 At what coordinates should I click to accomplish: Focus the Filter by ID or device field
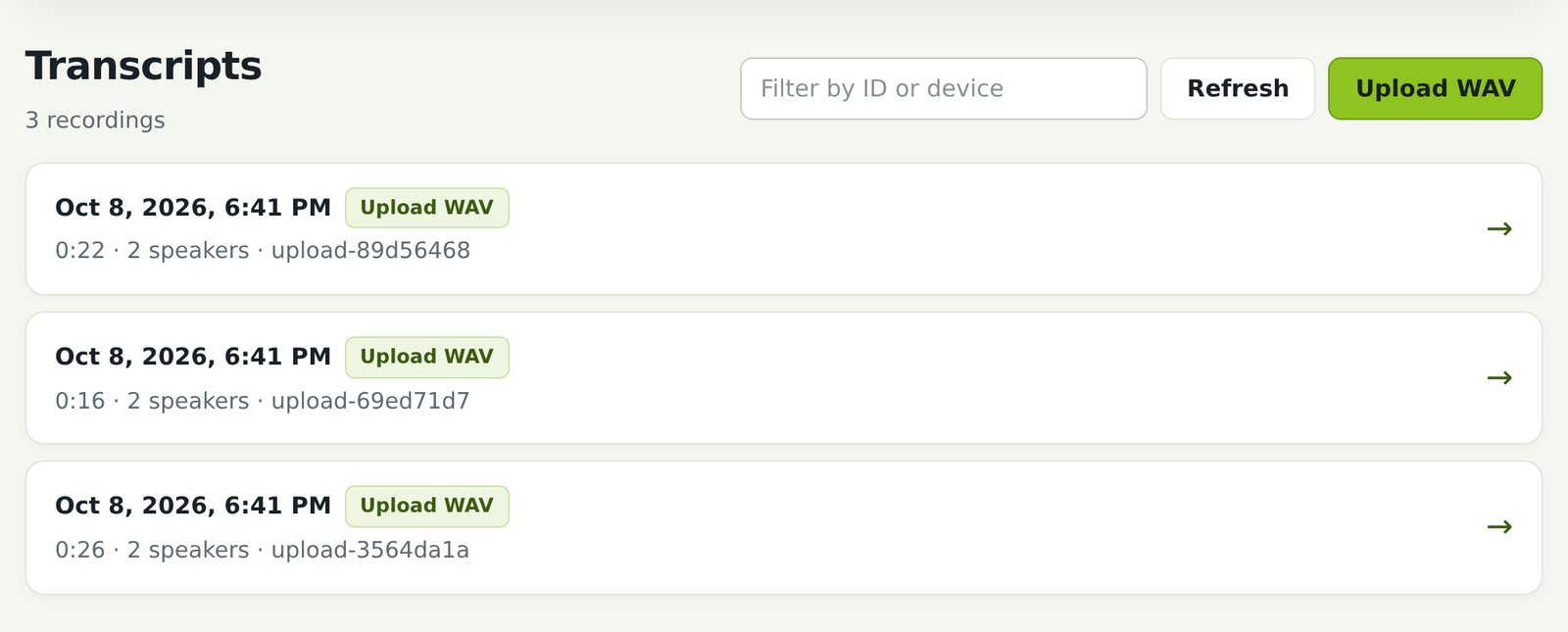(x=944, y=88)
